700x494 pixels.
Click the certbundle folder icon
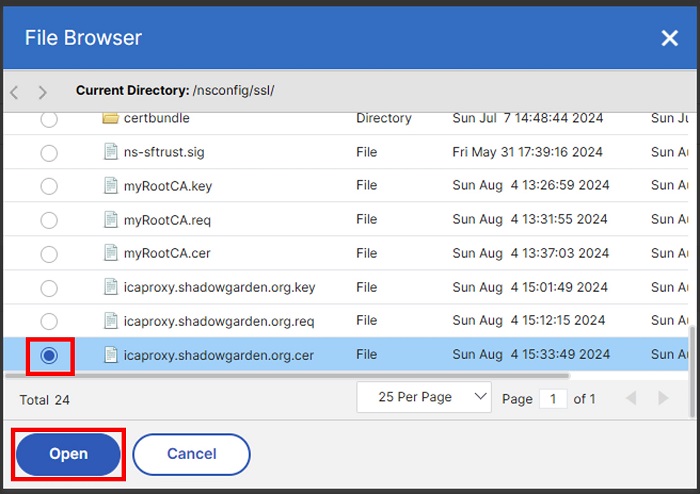pyautogui.click(x=111, y=118)
